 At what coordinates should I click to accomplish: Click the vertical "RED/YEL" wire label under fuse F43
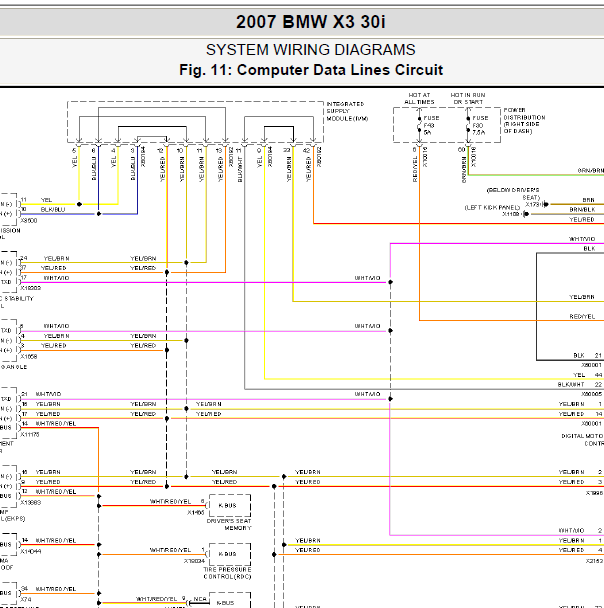[x=415, y=169]
